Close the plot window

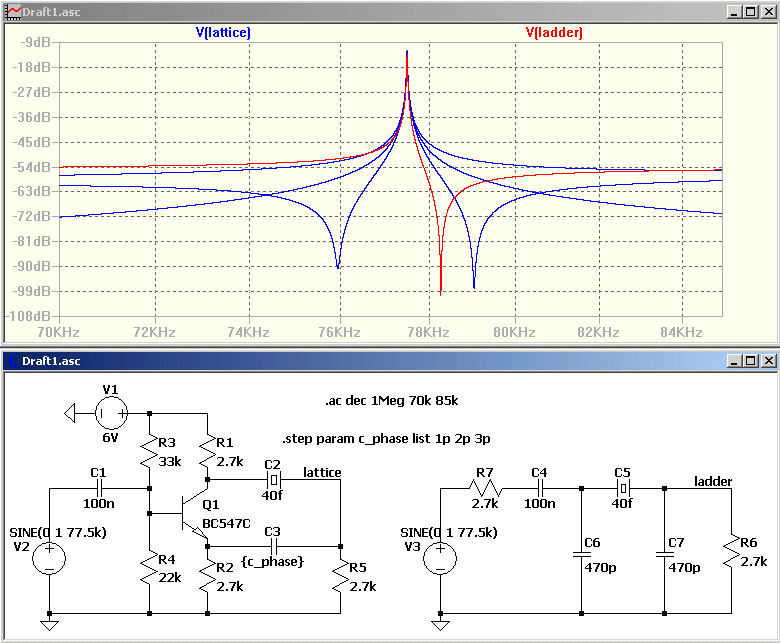coord(769,12)
